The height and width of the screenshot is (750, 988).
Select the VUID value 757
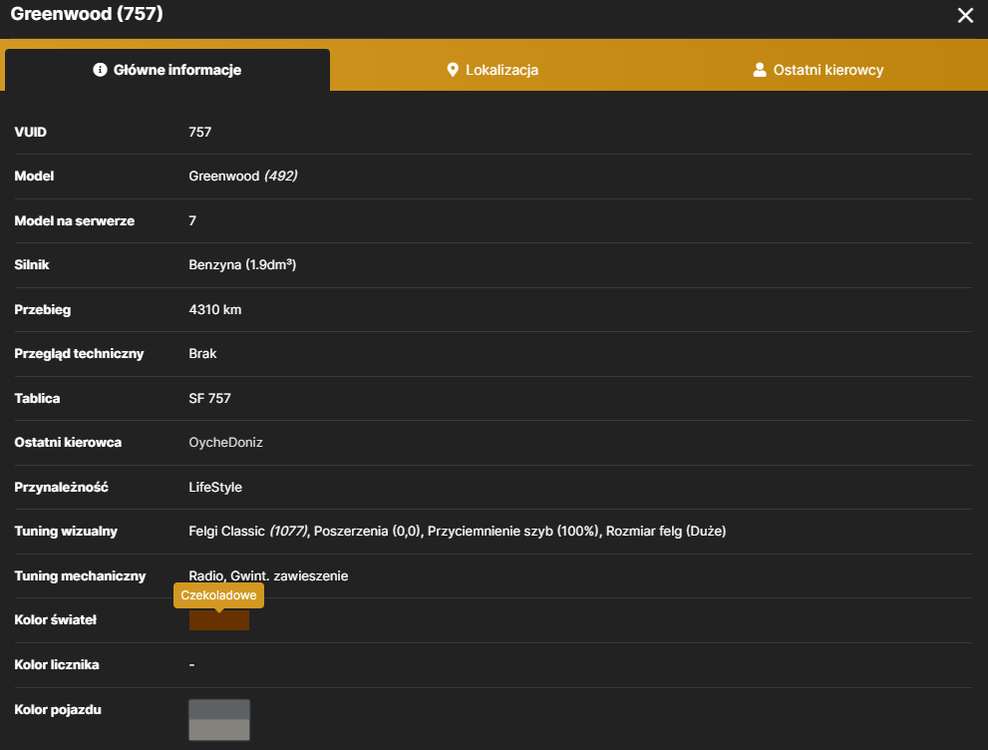tap(200, 132)
